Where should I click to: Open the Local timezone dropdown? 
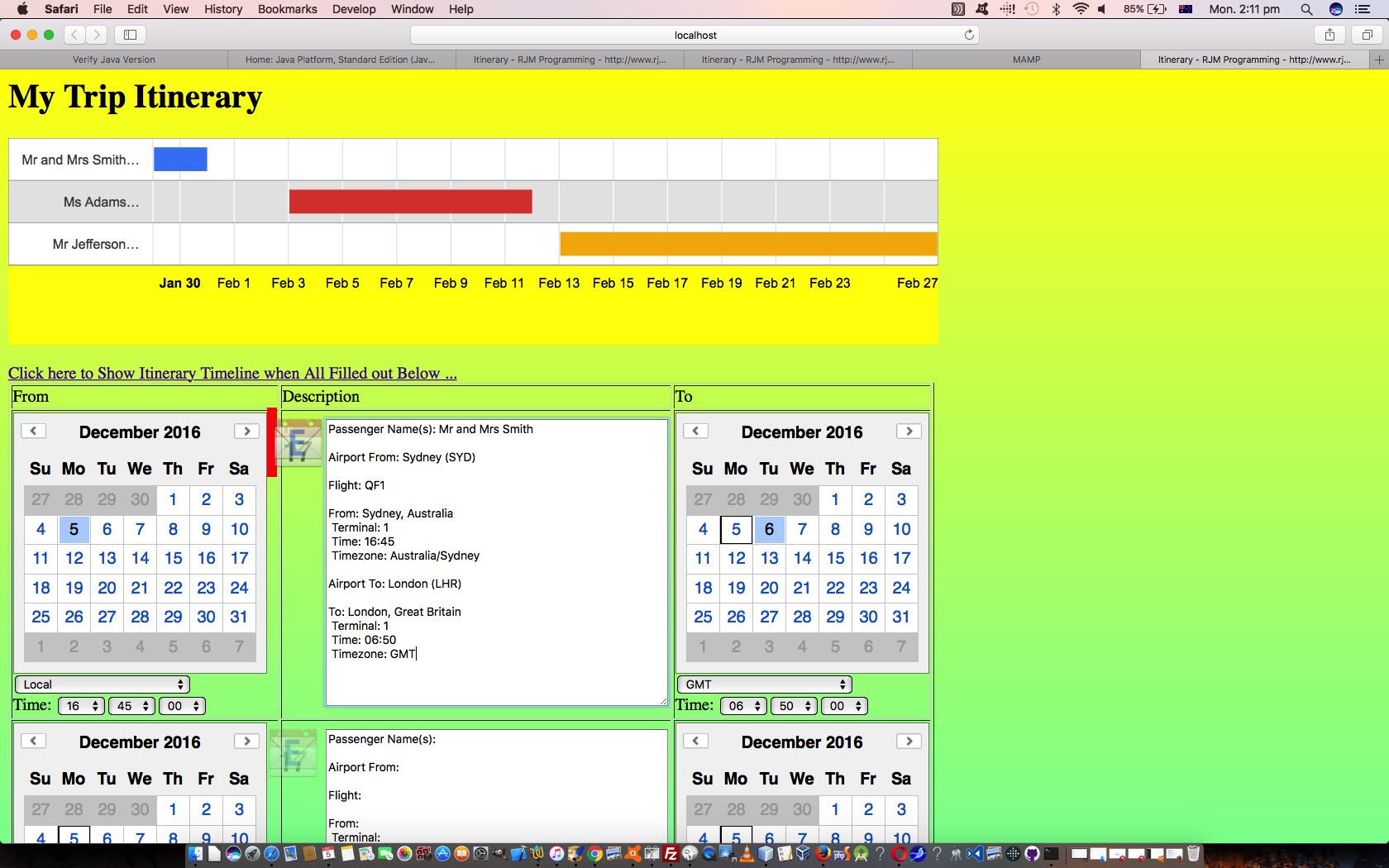pyautogui.click(x=103, y=684)
